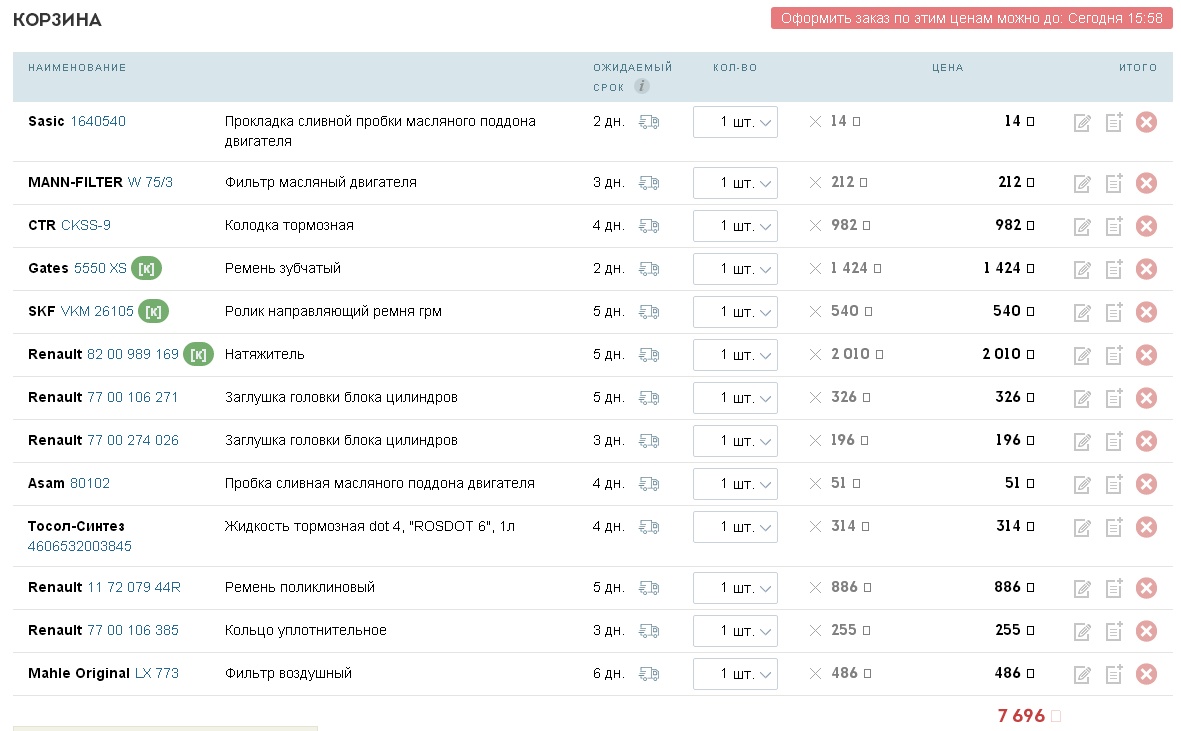Click the Натяжитель description text

[264, 355]
